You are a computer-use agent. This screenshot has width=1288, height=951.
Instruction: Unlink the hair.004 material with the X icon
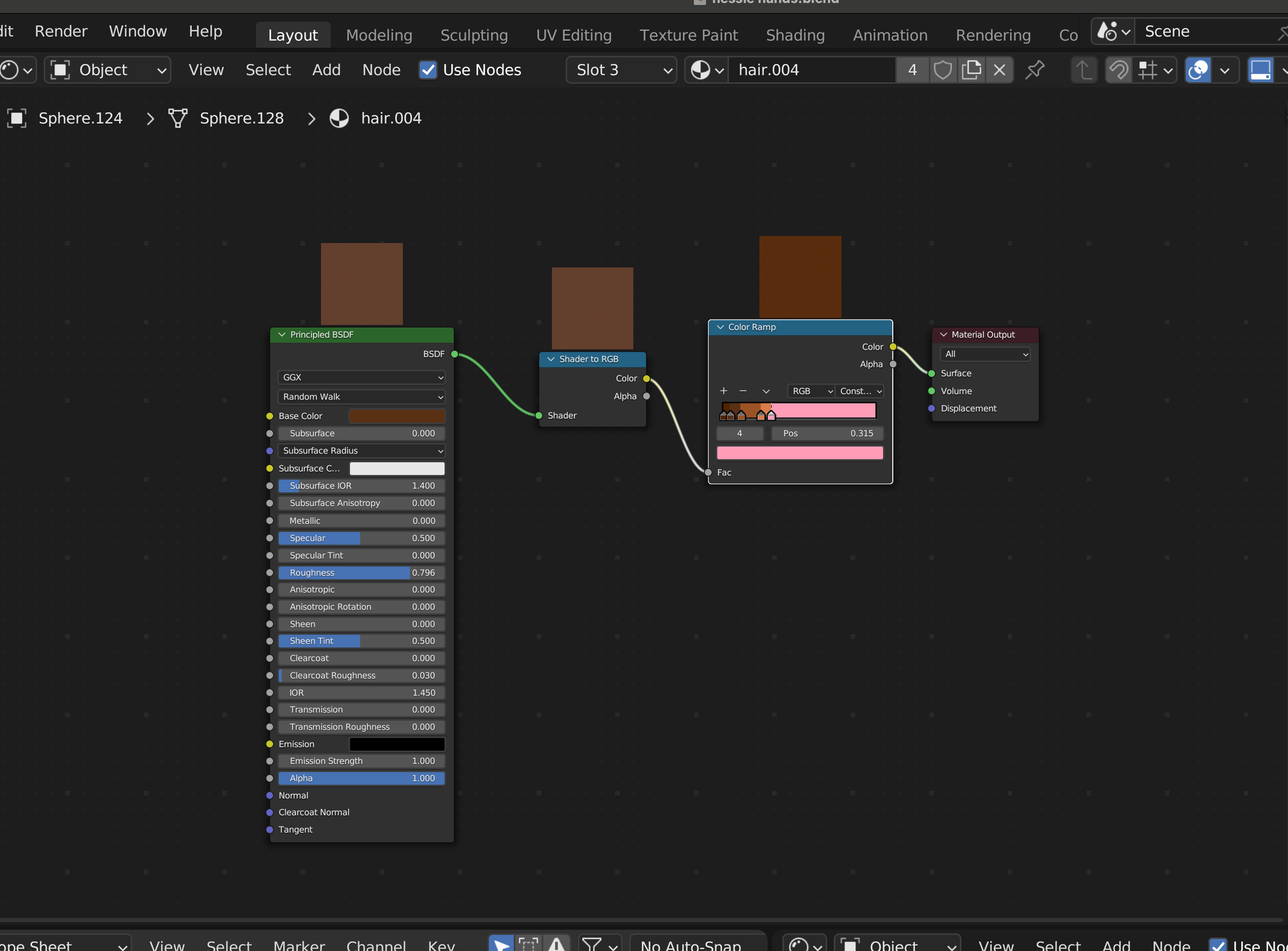(x=999, y=70)
